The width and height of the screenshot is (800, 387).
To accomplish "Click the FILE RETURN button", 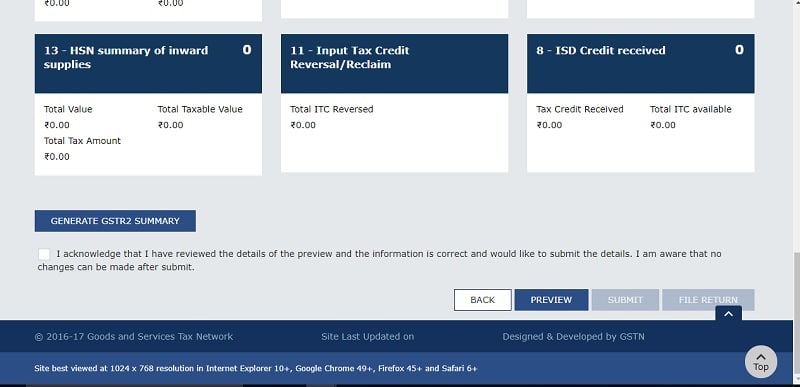I will [708, 300].
